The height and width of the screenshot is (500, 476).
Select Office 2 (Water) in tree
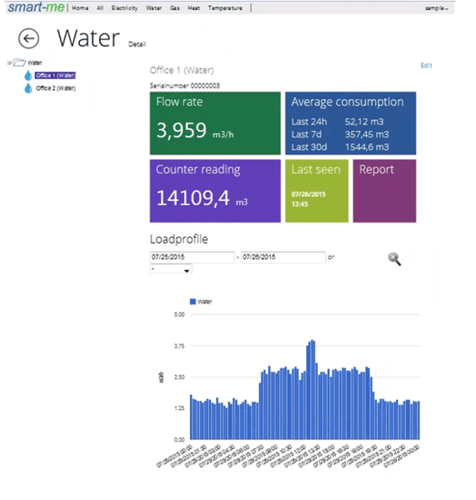click(56, 88)
